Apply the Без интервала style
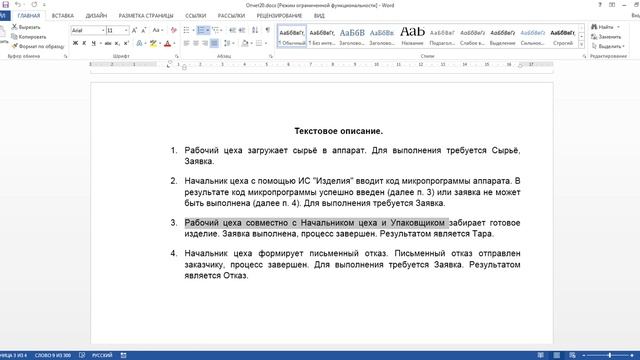This screenshot has height=360, width=640. click(x=322, y=36)
